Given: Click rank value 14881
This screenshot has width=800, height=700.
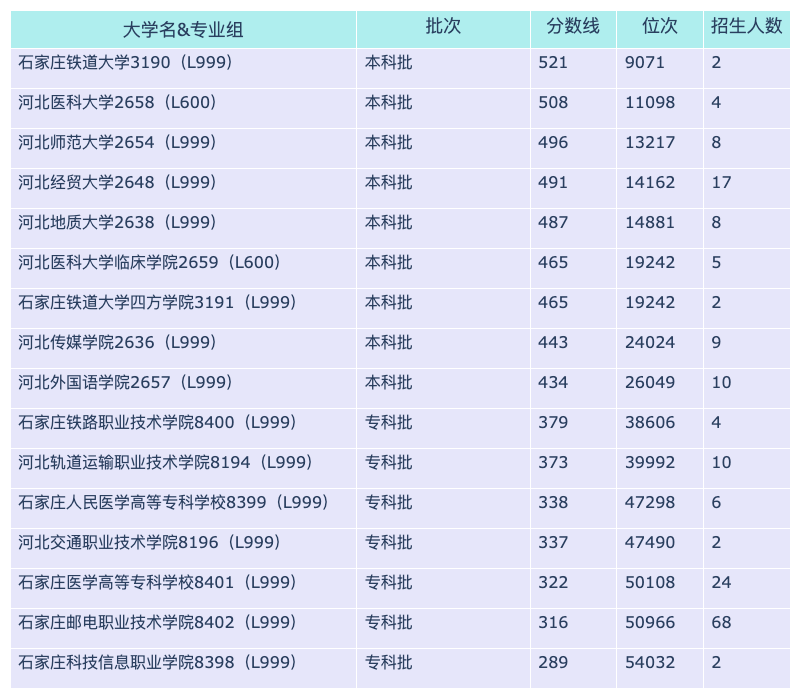Looking at the screenshot, I should (650, 222).
